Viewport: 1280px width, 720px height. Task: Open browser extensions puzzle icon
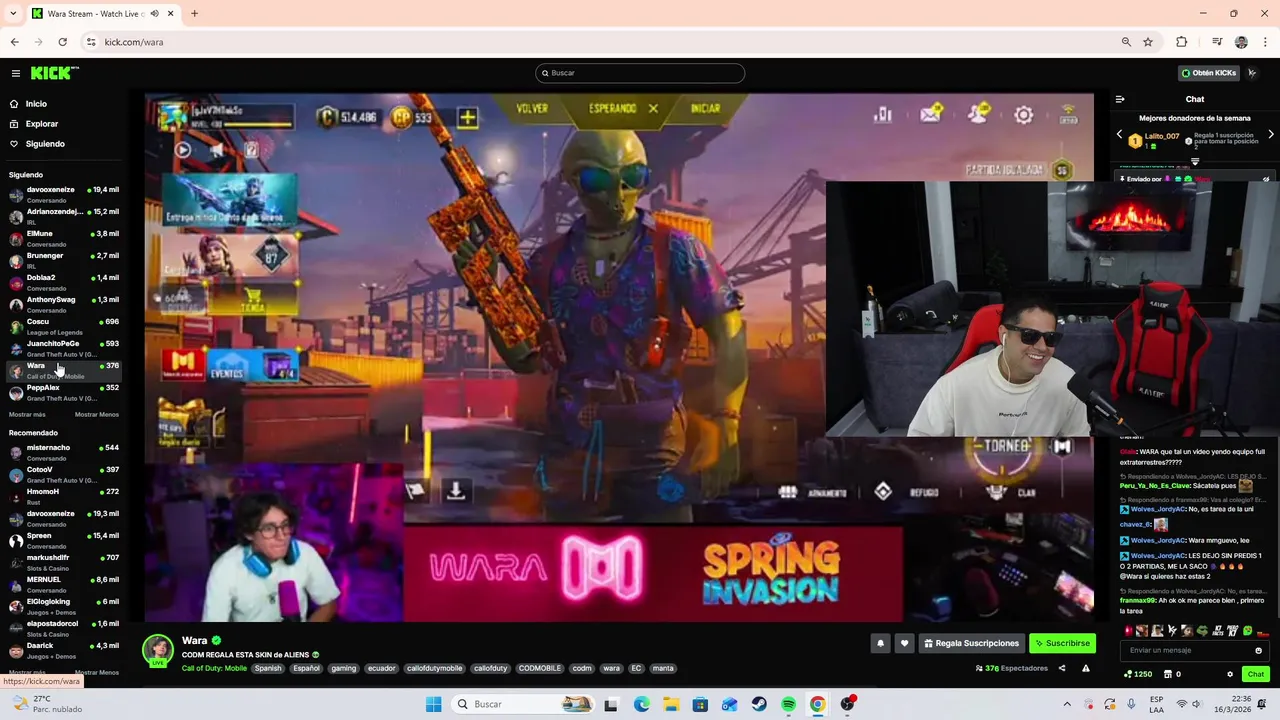(x=1182, y=42)
